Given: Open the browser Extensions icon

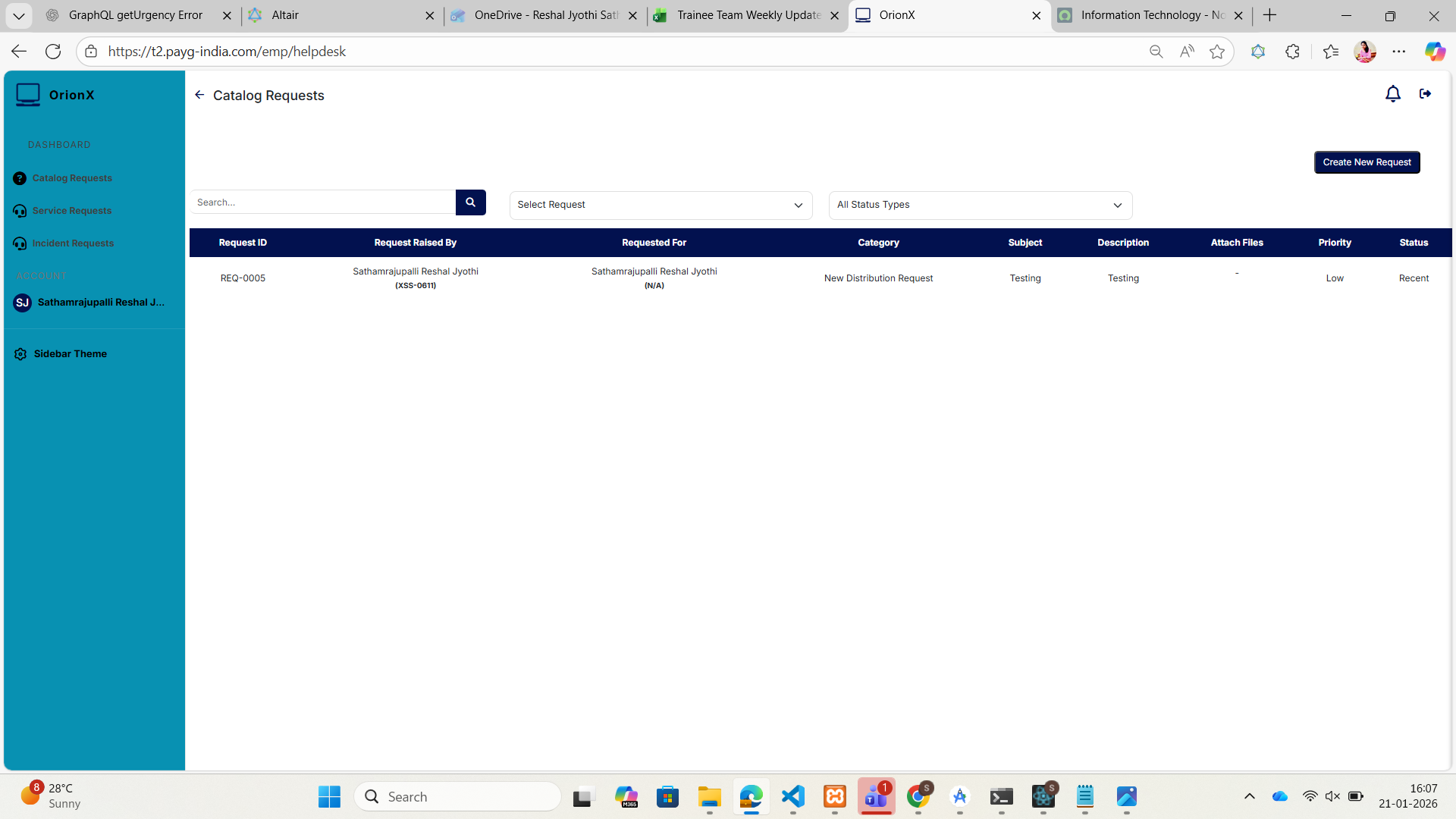Looking at the screenshot, I should pyautogui.click(x=1292, y=52).
